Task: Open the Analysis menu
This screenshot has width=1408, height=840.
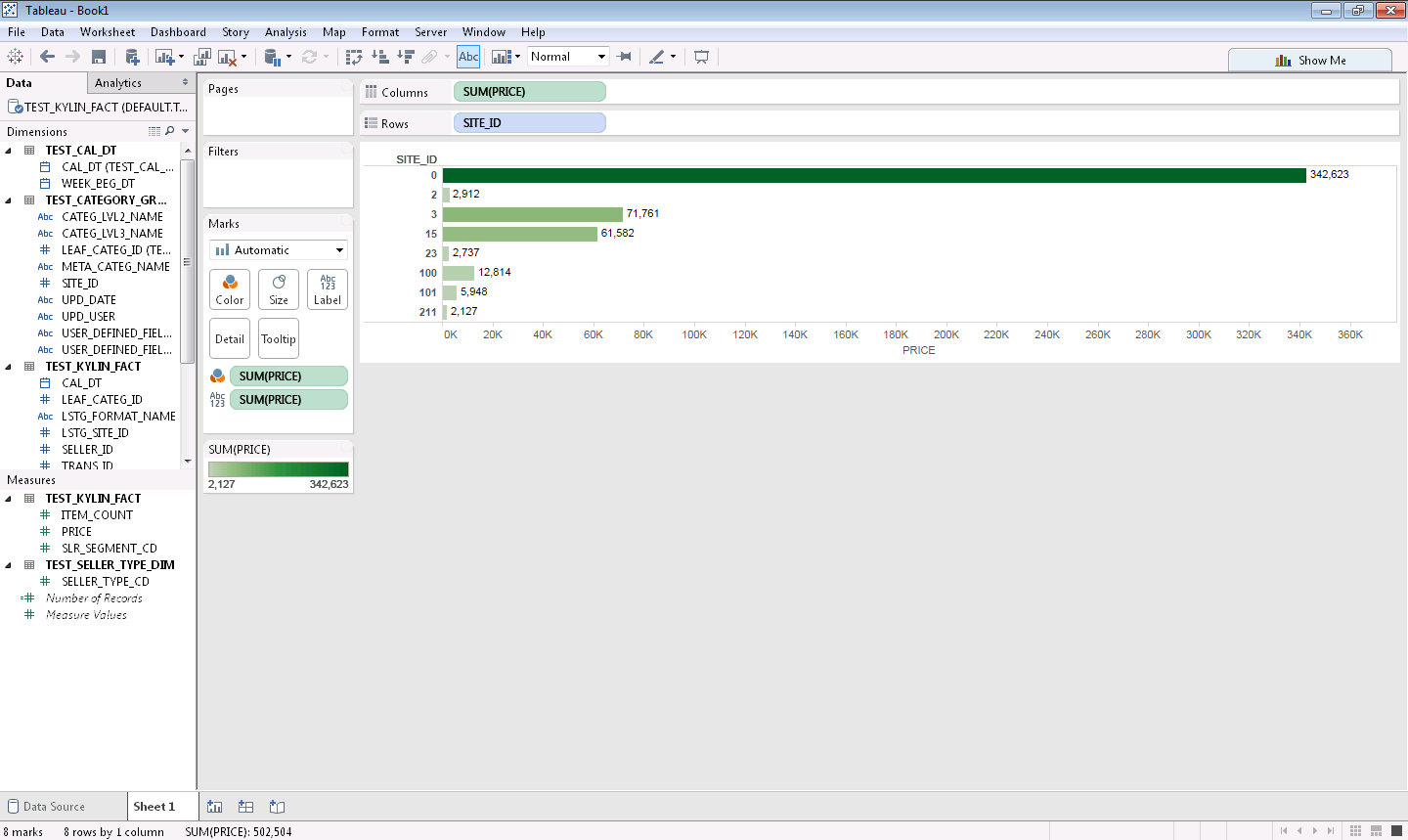Action: click(286, 32)
